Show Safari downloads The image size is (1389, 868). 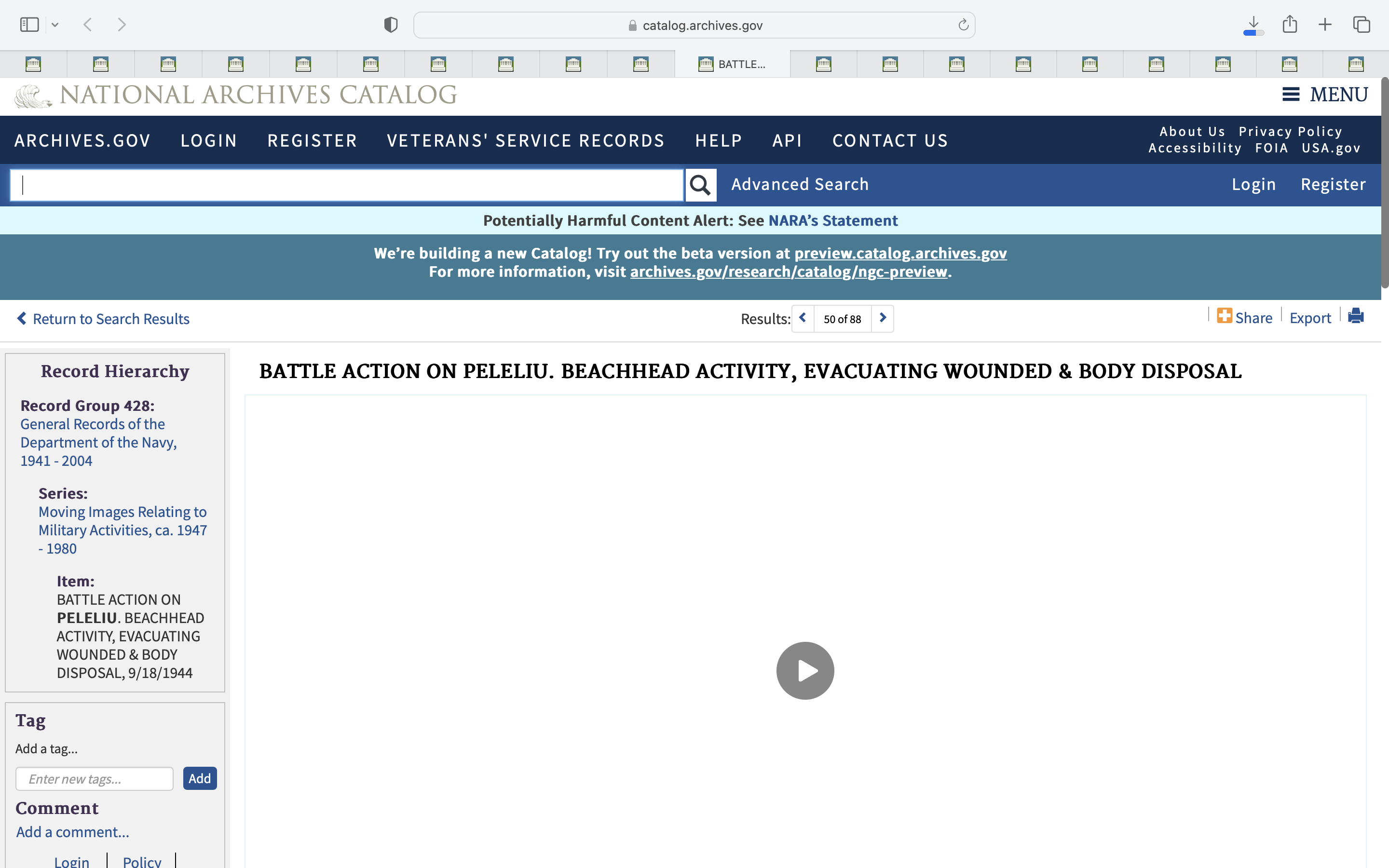(1253, 25)
